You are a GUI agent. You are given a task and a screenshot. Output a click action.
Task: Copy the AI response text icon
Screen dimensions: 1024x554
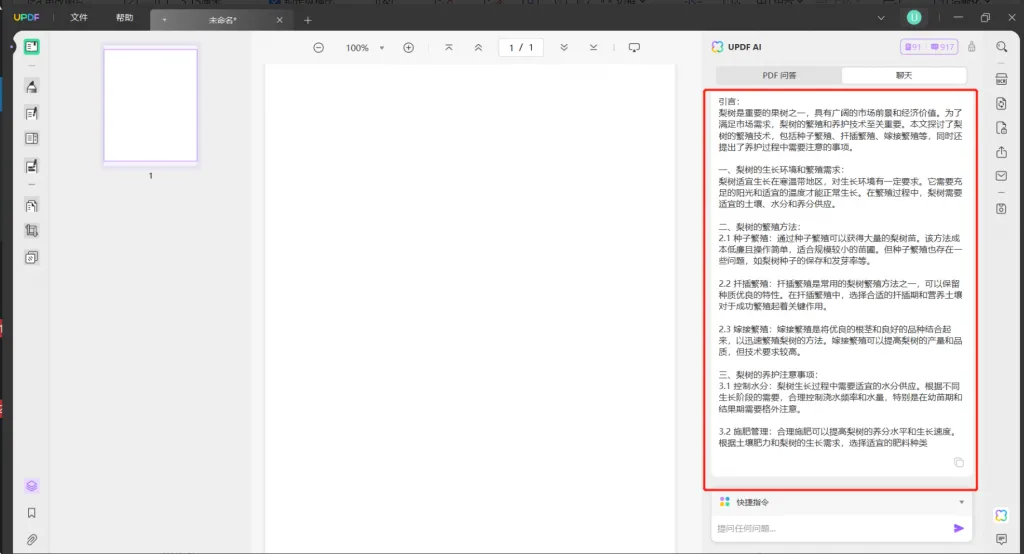pos(958,463)
